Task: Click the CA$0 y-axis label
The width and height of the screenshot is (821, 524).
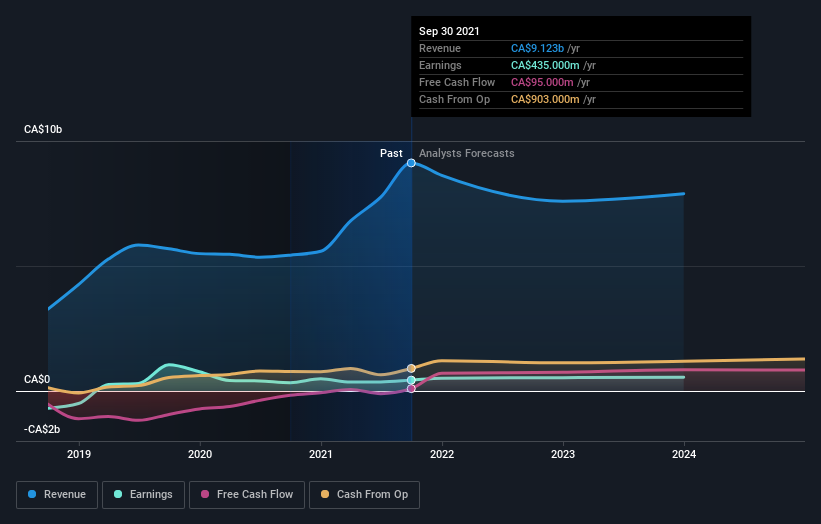Action: coord(37,379)
